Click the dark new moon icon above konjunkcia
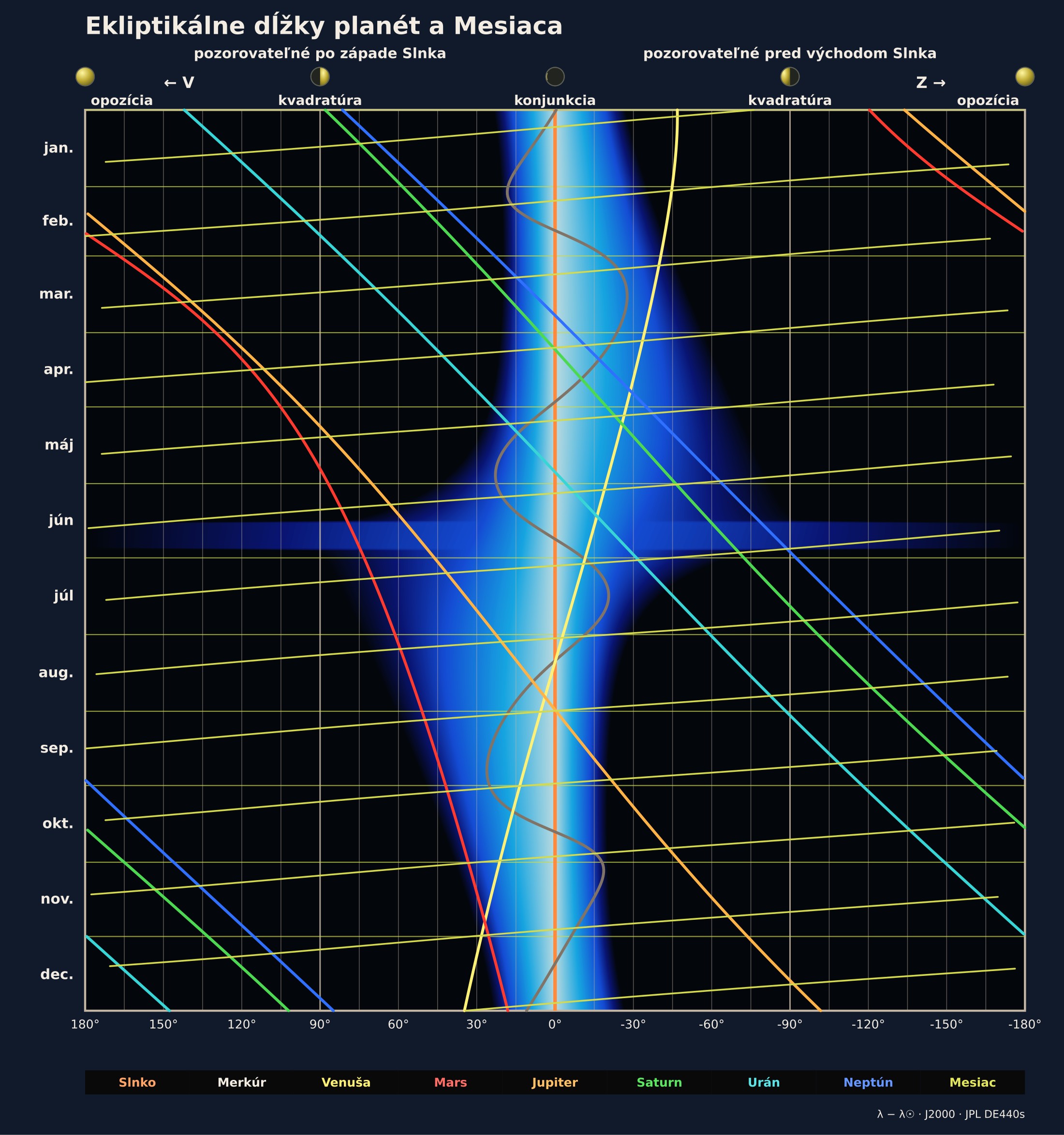Screen dimensions: 1064x1135 [x=555, y=76]
